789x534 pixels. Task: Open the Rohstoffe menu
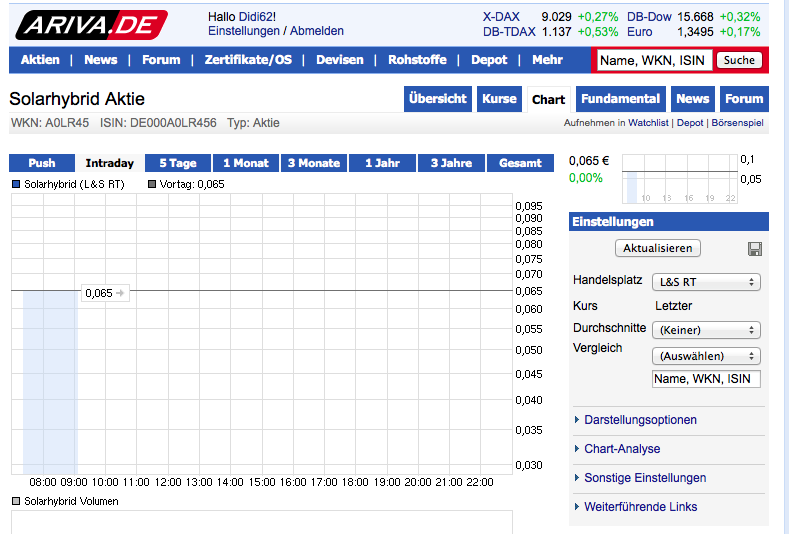[417, 60]
